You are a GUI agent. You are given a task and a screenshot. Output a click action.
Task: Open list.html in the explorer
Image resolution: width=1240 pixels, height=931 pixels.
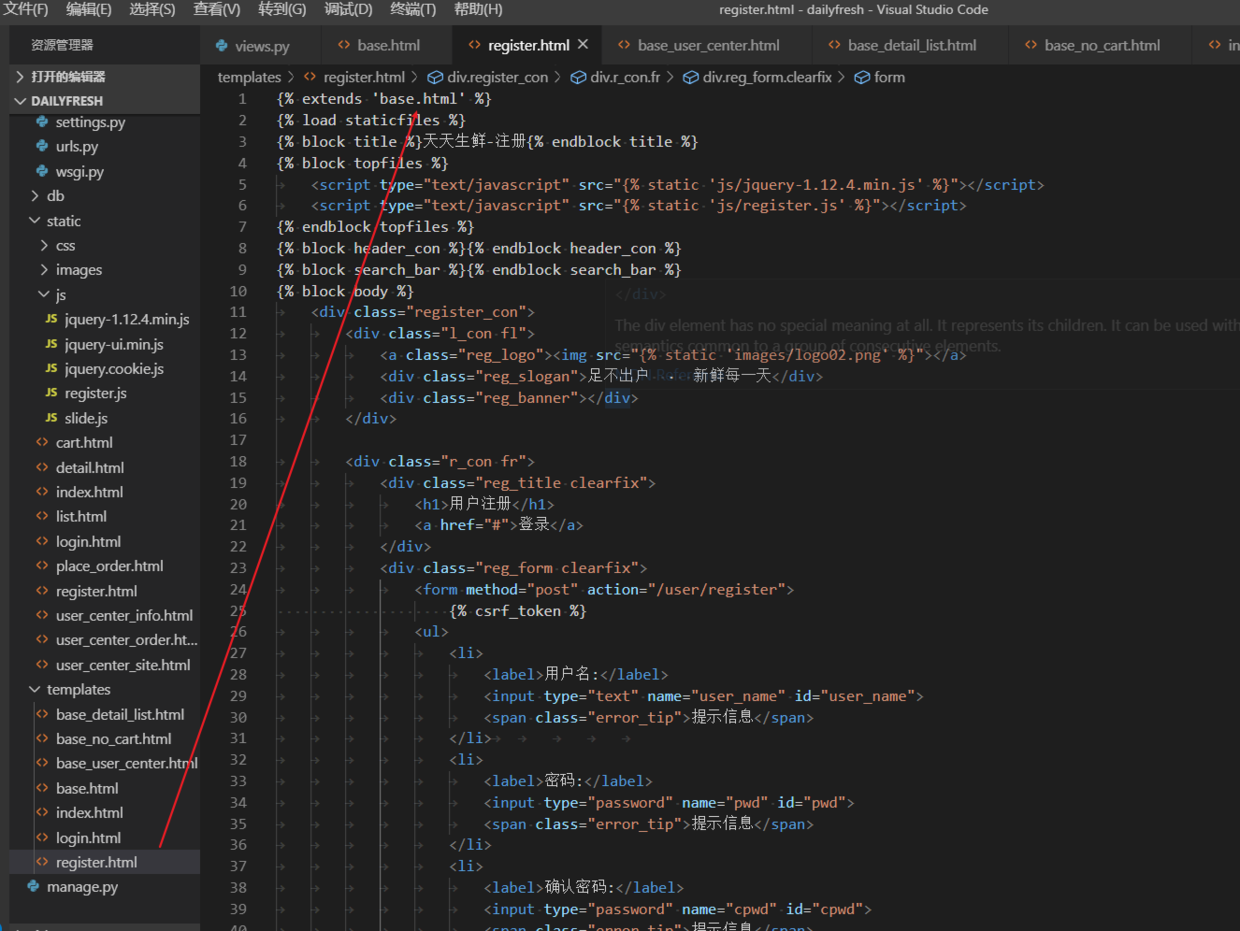pyautogui.click(x=104, y=516)
